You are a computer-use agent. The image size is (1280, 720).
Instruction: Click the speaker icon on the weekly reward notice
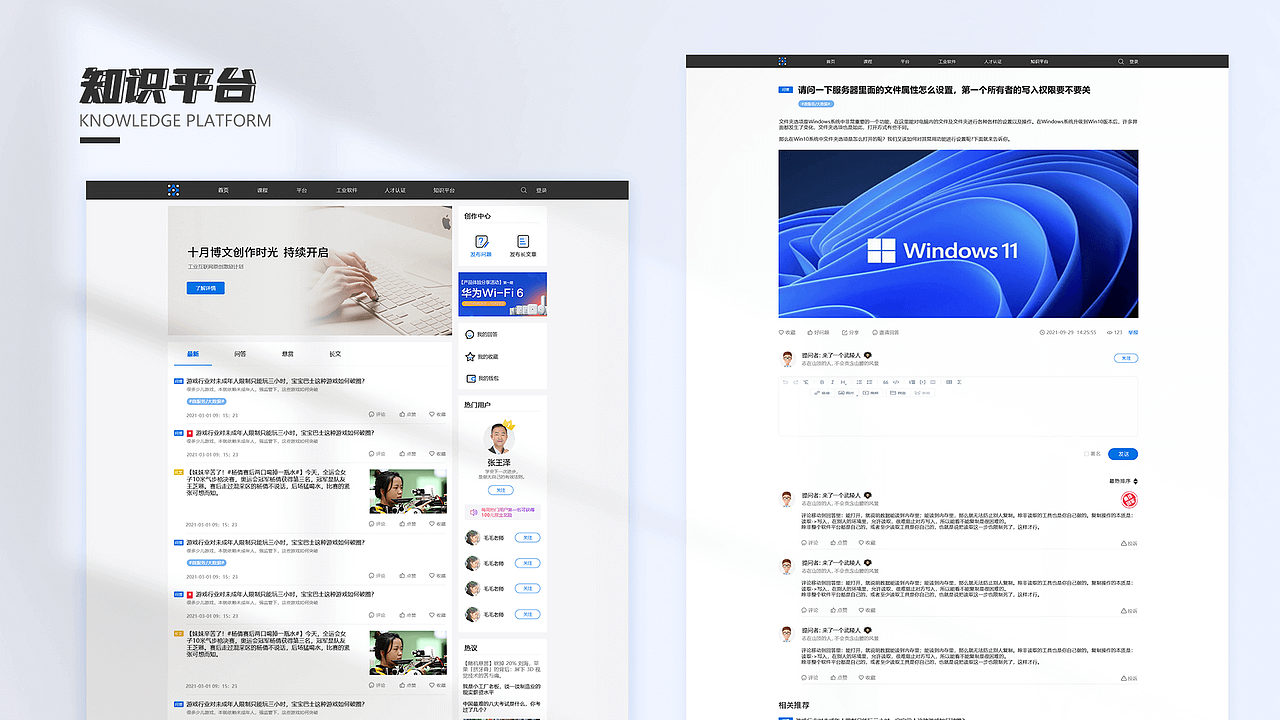(x=472, y=511)
